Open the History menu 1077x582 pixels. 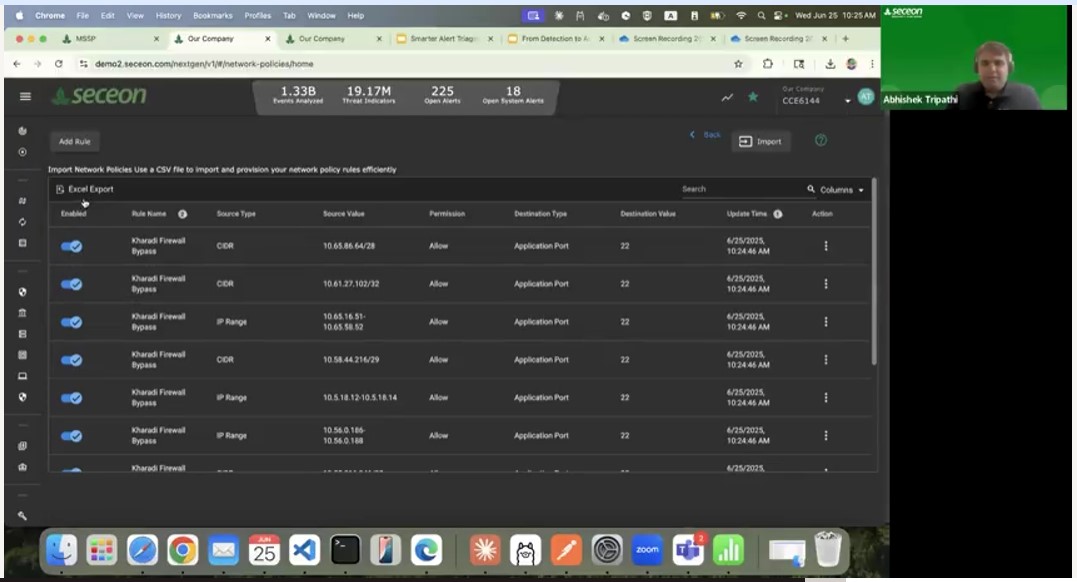point(168,15)
